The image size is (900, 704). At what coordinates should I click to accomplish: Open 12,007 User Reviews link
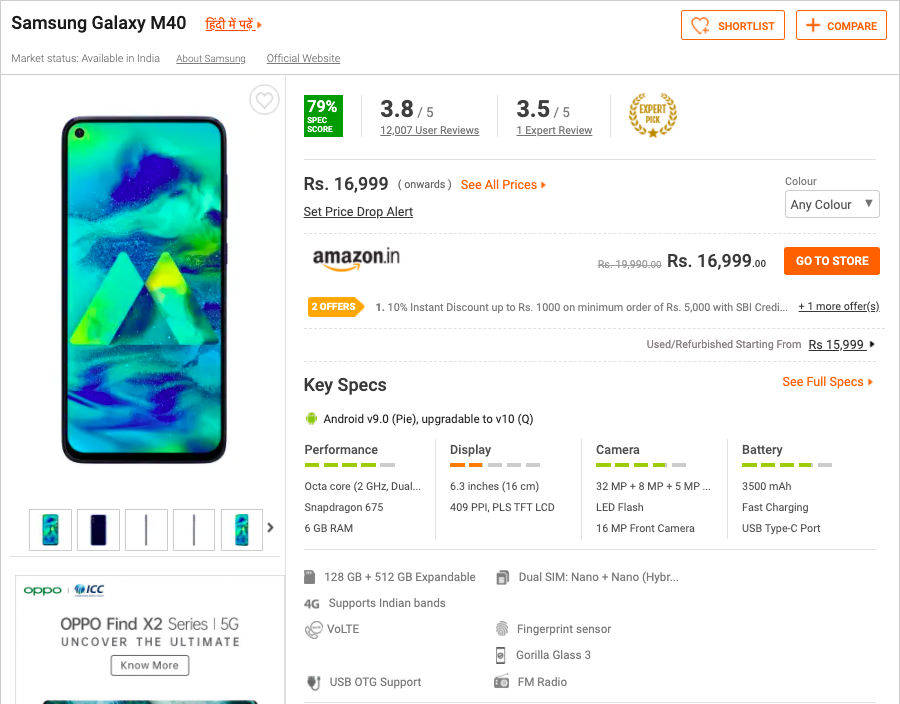pos(429,131)
